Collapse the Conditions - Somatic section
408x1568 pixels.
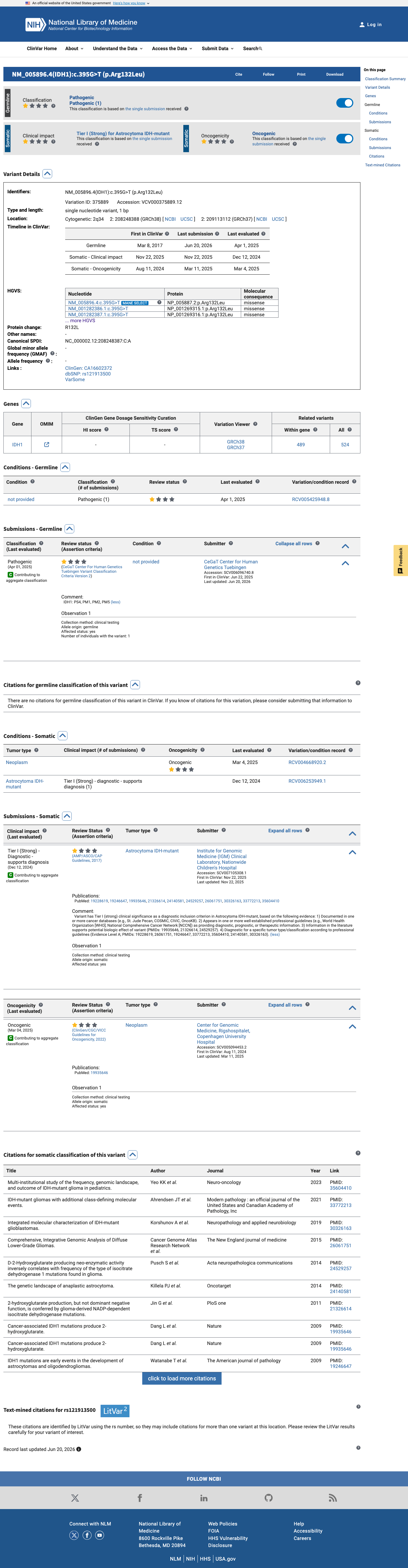click(x=62, y=736)
